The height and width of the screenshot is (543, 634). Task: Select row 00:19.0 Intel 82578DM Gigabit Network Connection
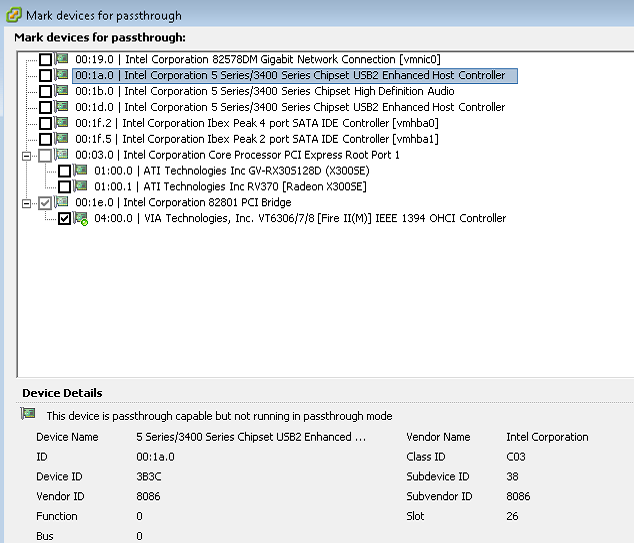[258, 59]
